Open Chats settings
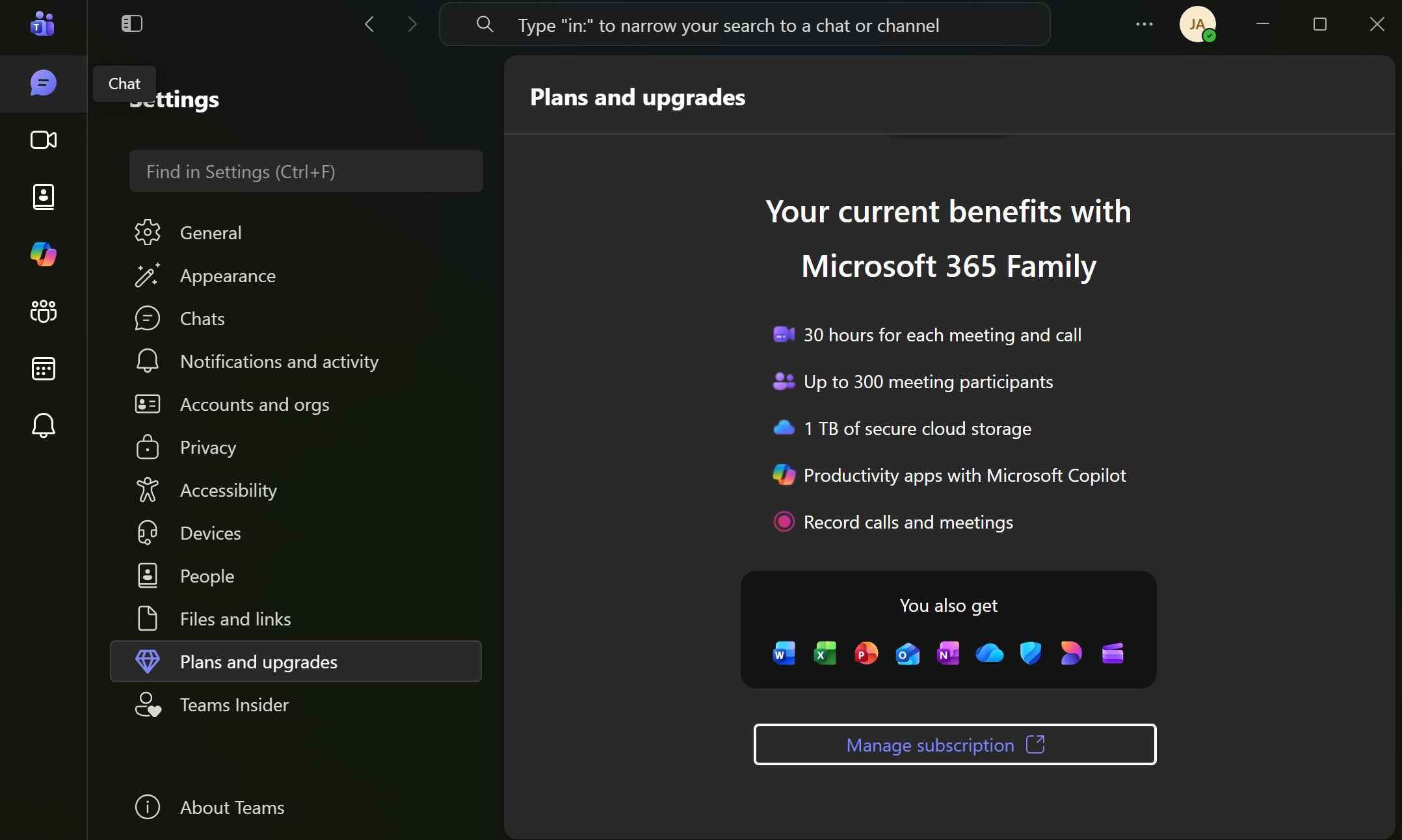The image size is (1402, 840). pyautogui.click(x=296, y=319)
